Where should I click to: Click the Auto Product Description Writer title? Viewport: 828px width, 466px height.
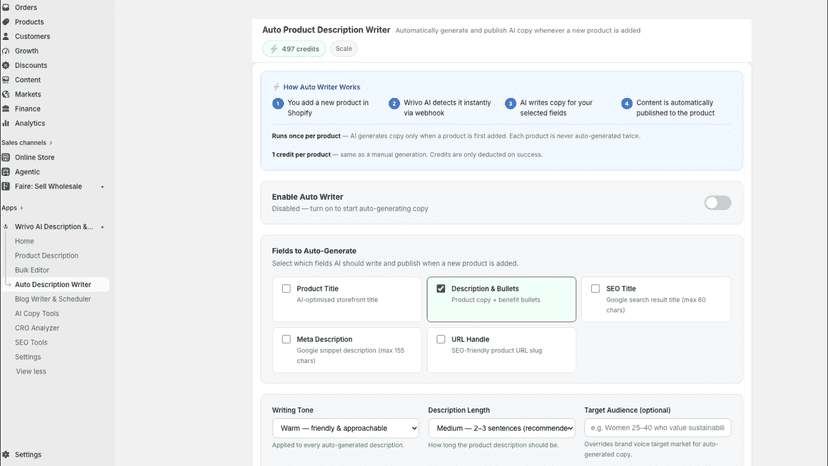tap(326, 30)
